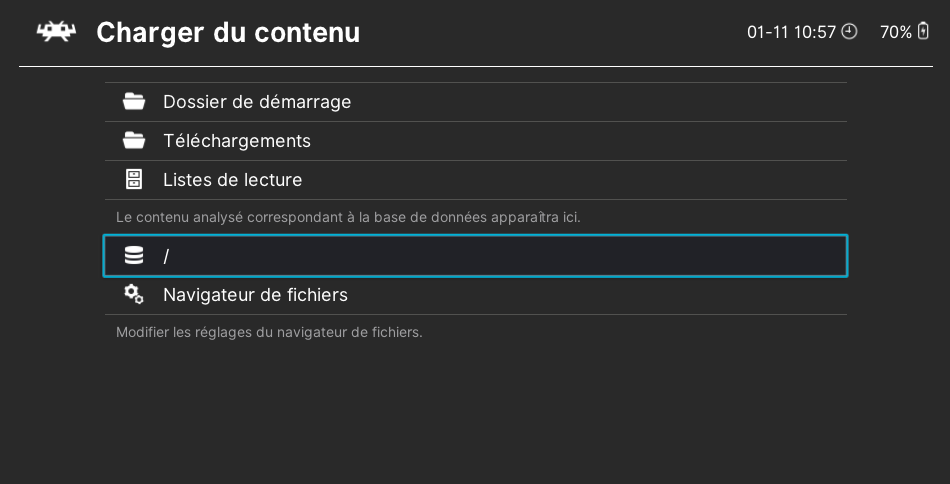Image resolution: width=950 pixels, height=484 pixels.
Task: Select the Listes de lecture cabinet icon
Action: (x=134, y=179)
